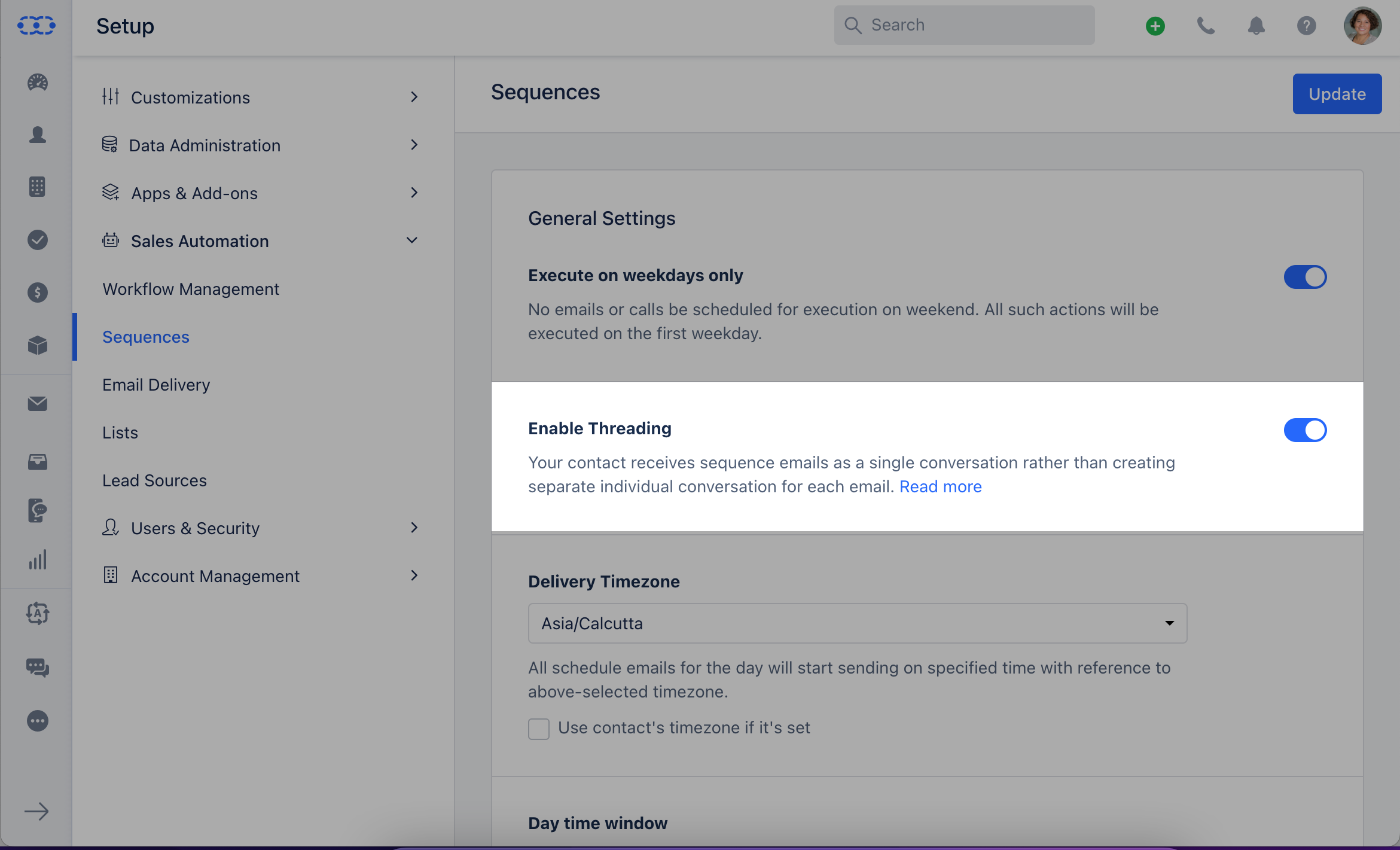Check Use contact's timezone if it's set
This screenshot has width=1400, height=850.
coord(538,729)
